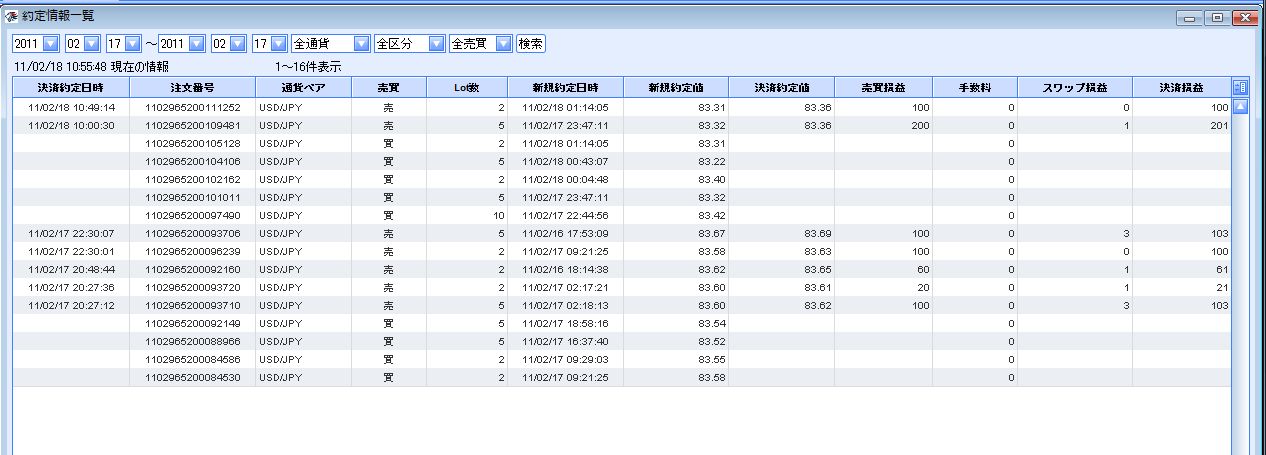Click new order time 11/02/17 18:58:16
1266x455 pixels.
pyautogui.click(x=566, y=323)
